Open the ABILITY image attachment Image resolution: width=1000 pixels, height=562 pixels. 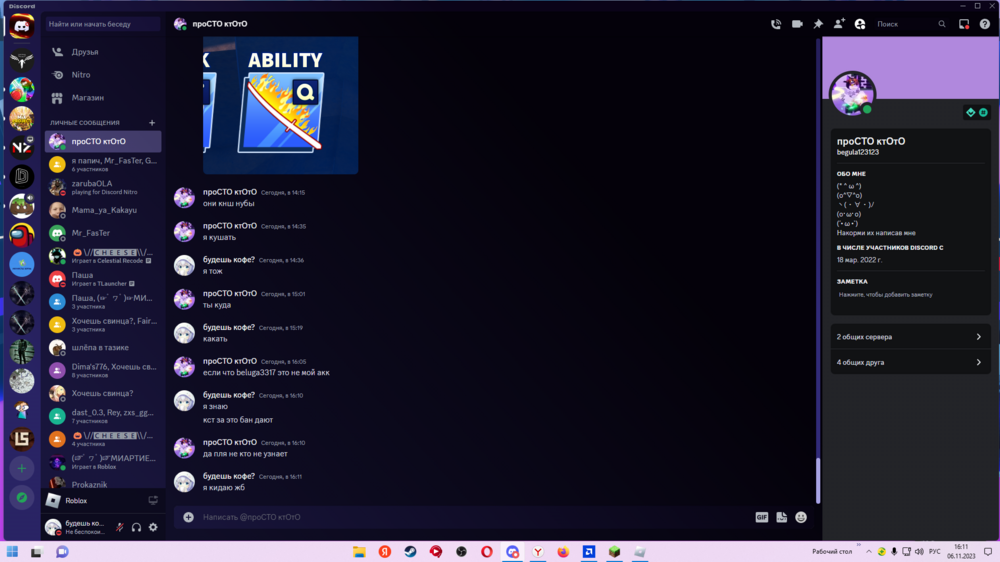point(281,105)
